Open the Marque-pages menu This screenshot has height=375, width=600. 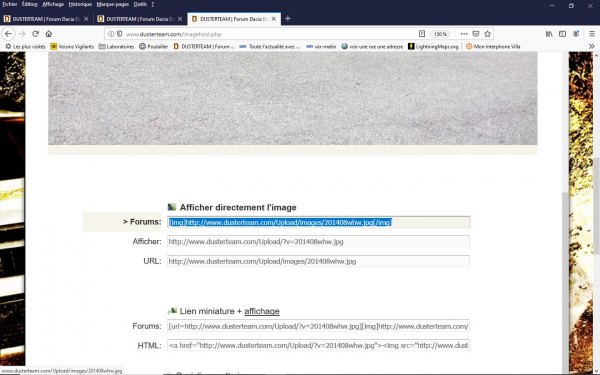point(112,4)
